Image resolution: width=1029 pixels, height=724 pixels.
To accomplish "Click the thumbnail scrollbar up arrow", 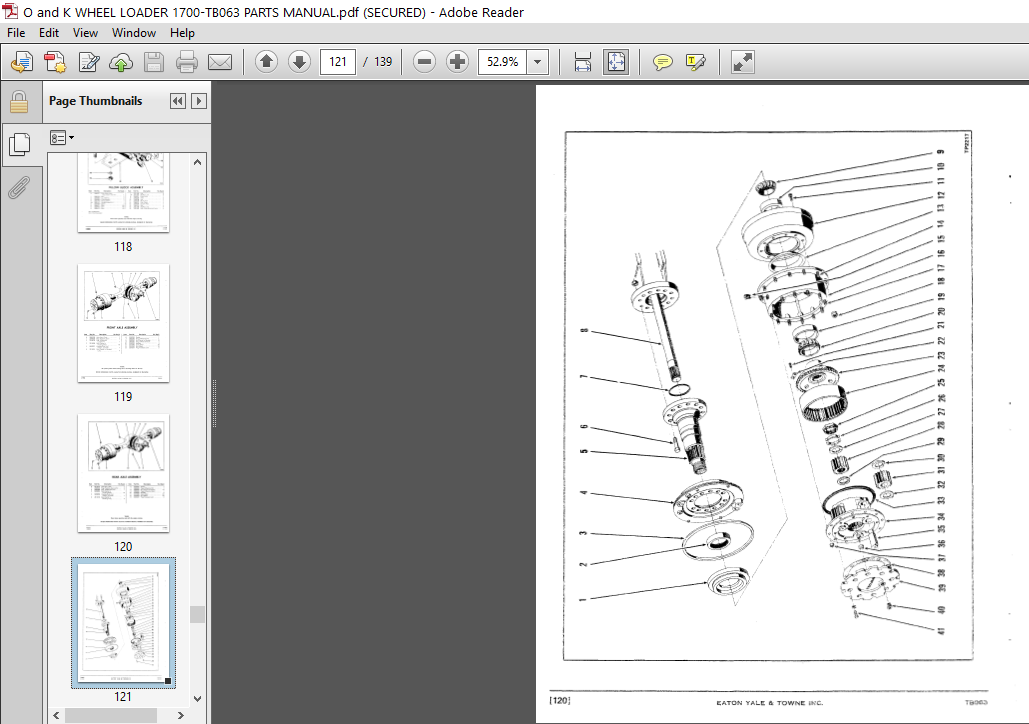I will 198,162.
